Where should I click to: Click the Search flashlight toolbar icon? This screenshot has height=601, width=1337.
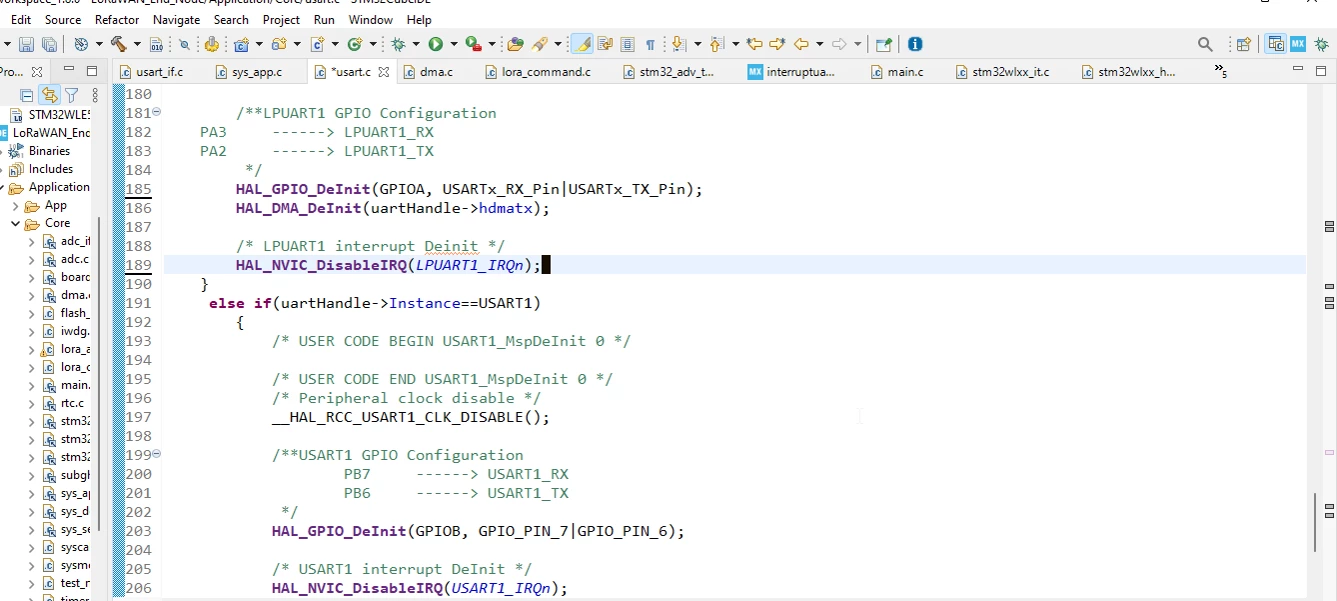tap(542, 44)
